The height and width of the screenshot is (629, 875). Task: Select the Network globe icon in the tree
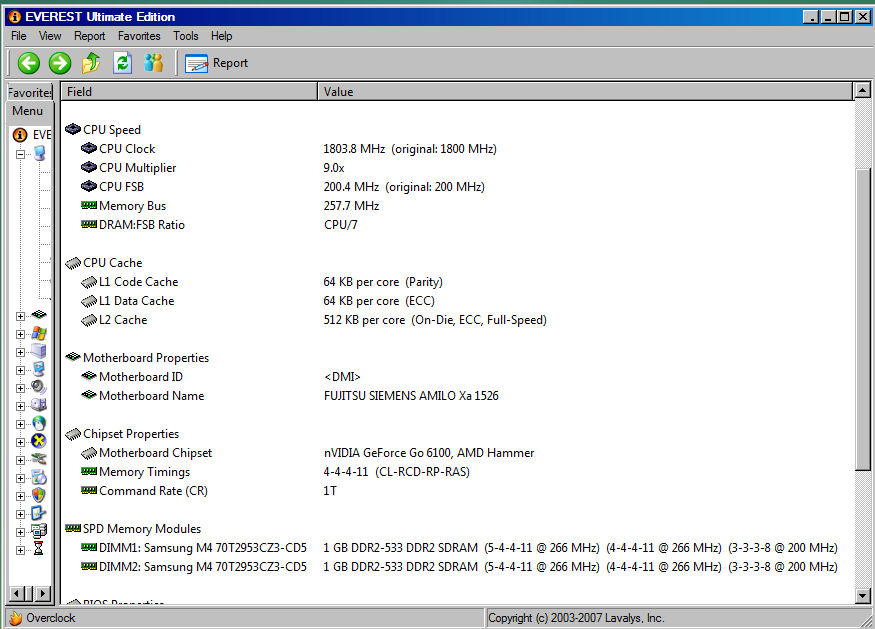click(39, 423)
